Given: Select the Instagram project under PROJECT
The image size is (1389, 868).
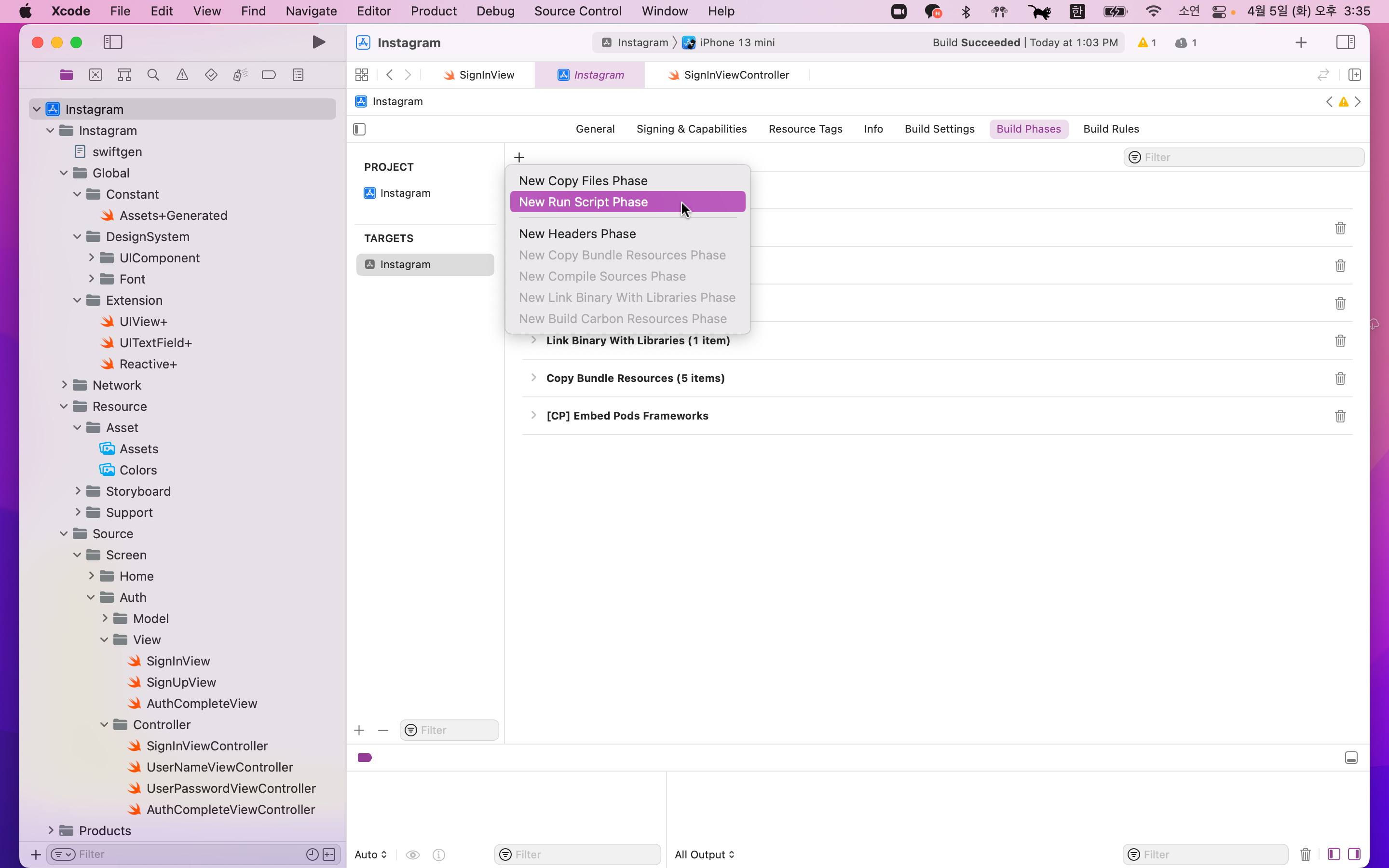Looking at the screenshot, I should coord(405,193).
